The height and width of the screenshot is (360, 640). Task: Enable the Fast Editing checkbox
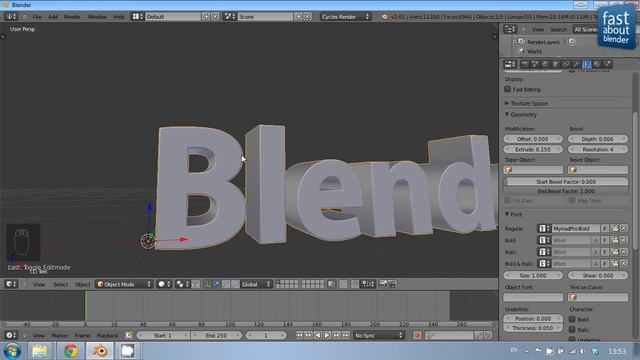click(x=508, y=89)
